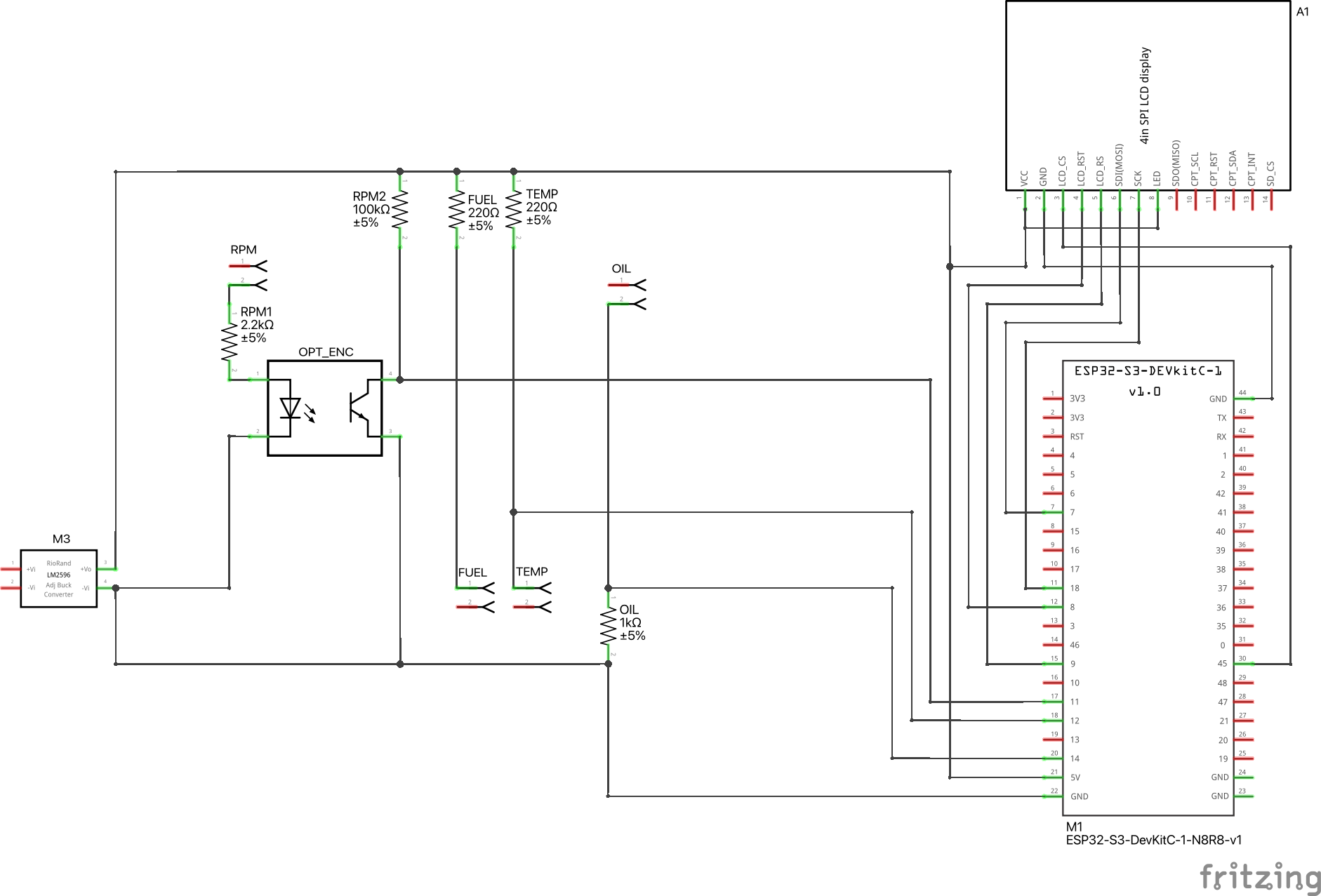1321x896 pixels.
Task: Click the optocoupler transistor symbol
Action: tap(361, 408)
